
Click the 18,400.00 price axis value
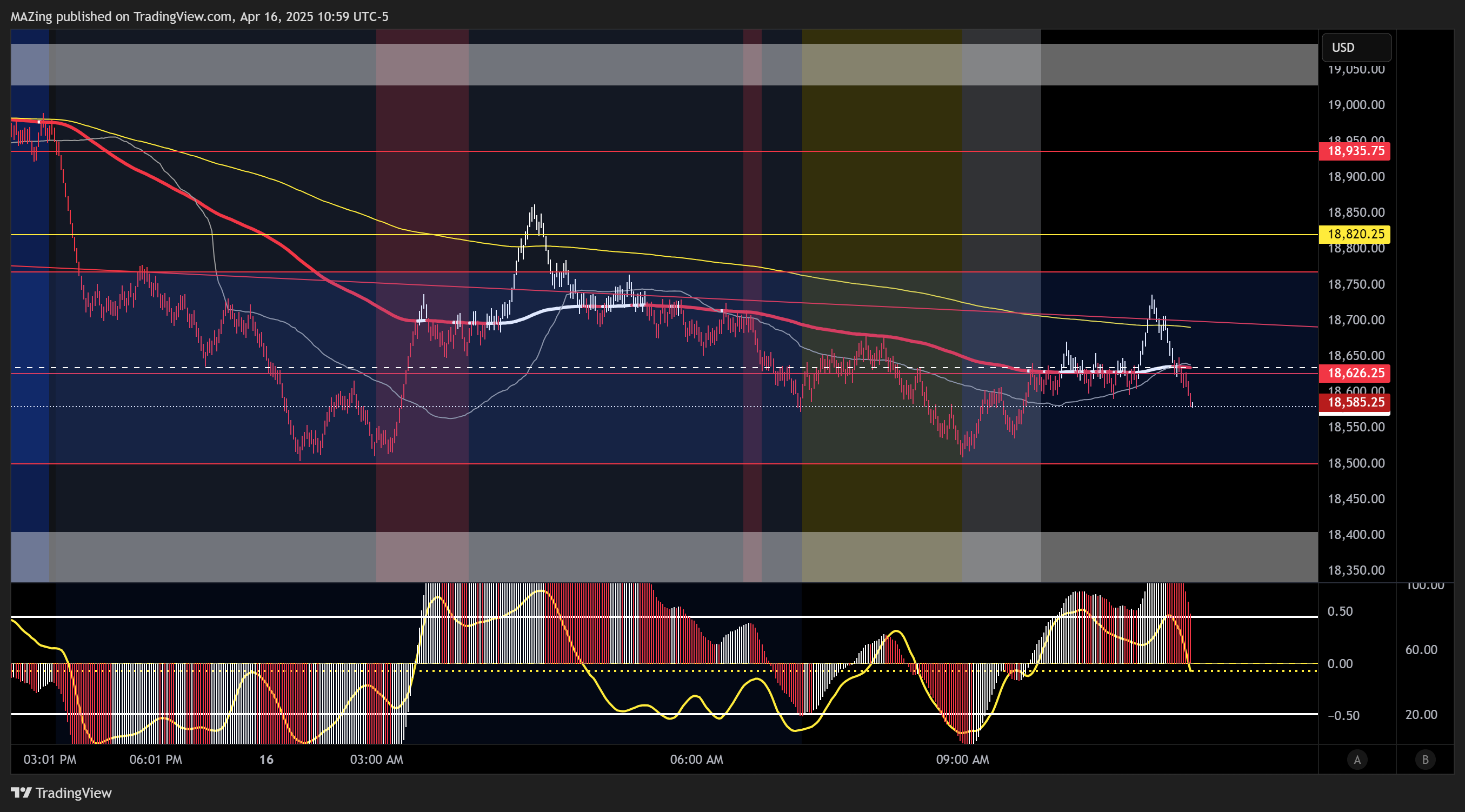tap(1356, 535)
